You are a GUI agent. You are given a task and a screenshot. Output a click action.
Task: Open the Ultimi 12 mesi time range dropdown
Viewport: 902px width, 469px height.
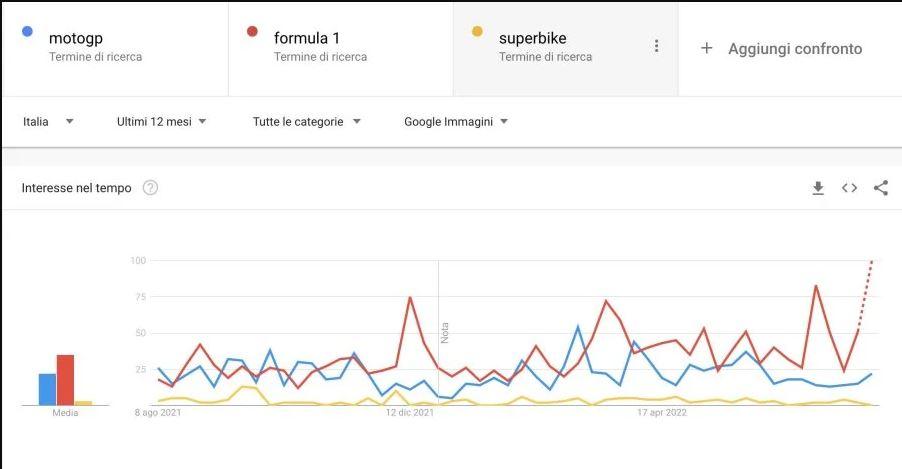[162, 121]
